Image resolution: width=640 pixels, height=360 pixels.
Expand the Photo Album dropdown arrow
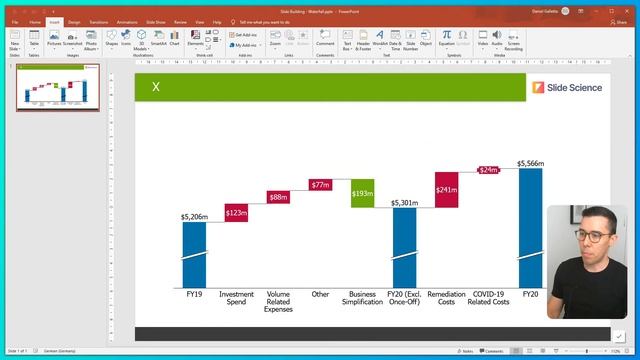pos(98,49)
